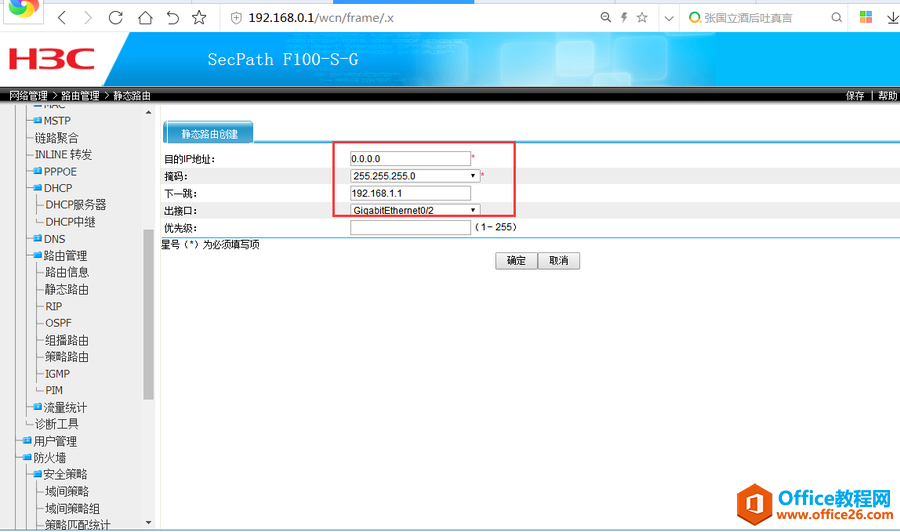This screenshot has width=900, height=532.
Task: Click the 确定 button
Action: (x=516, y=260)
